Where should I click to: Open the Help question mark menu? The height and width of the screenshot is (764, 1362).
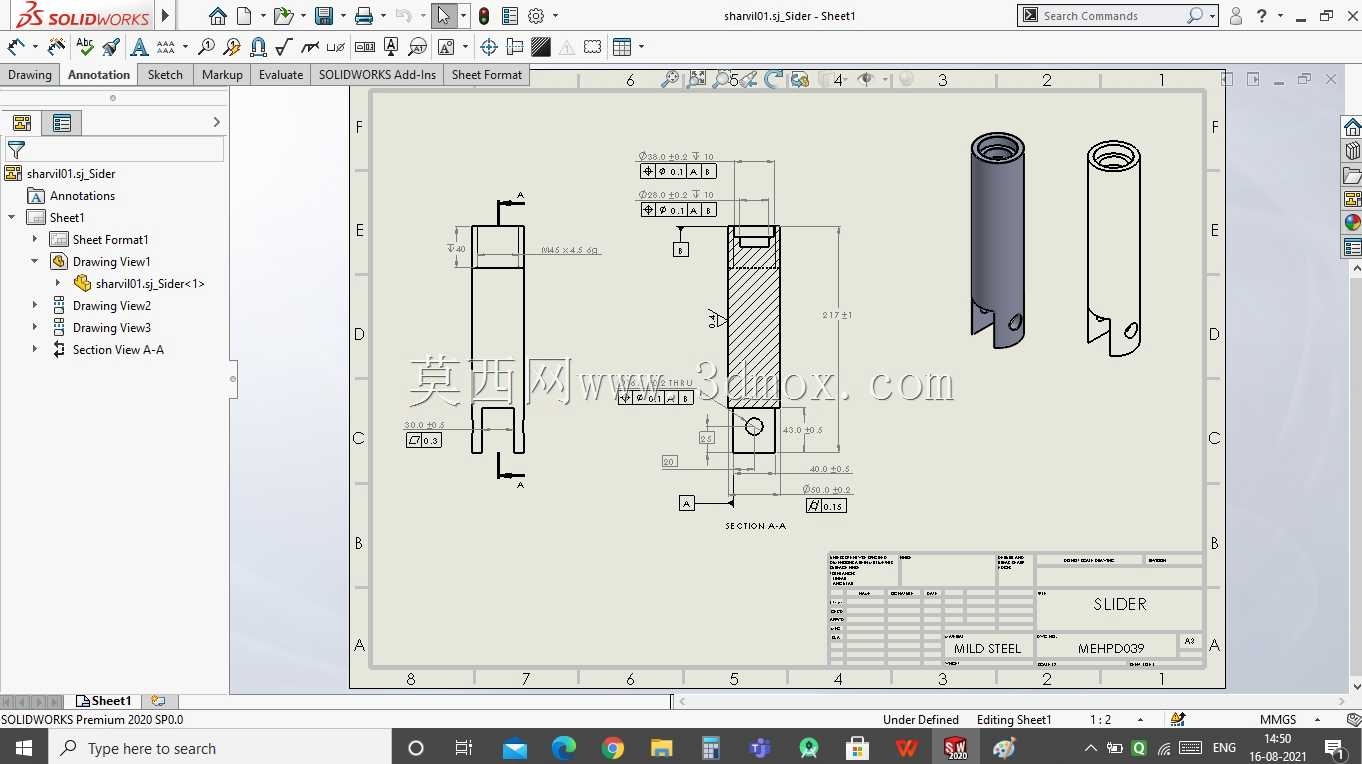click(x=1262, y=16)
